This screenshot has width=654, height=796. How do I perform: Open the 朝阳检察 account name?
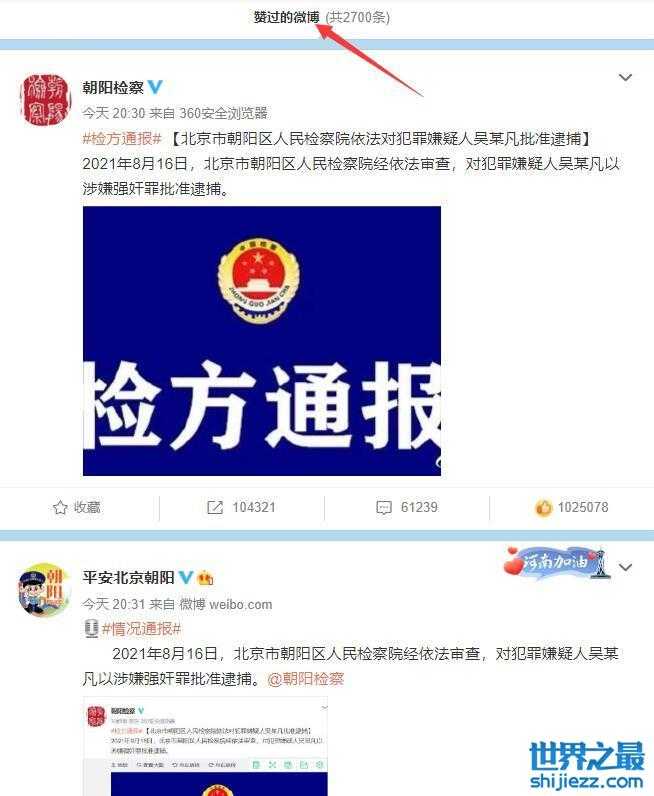(113, 87)
